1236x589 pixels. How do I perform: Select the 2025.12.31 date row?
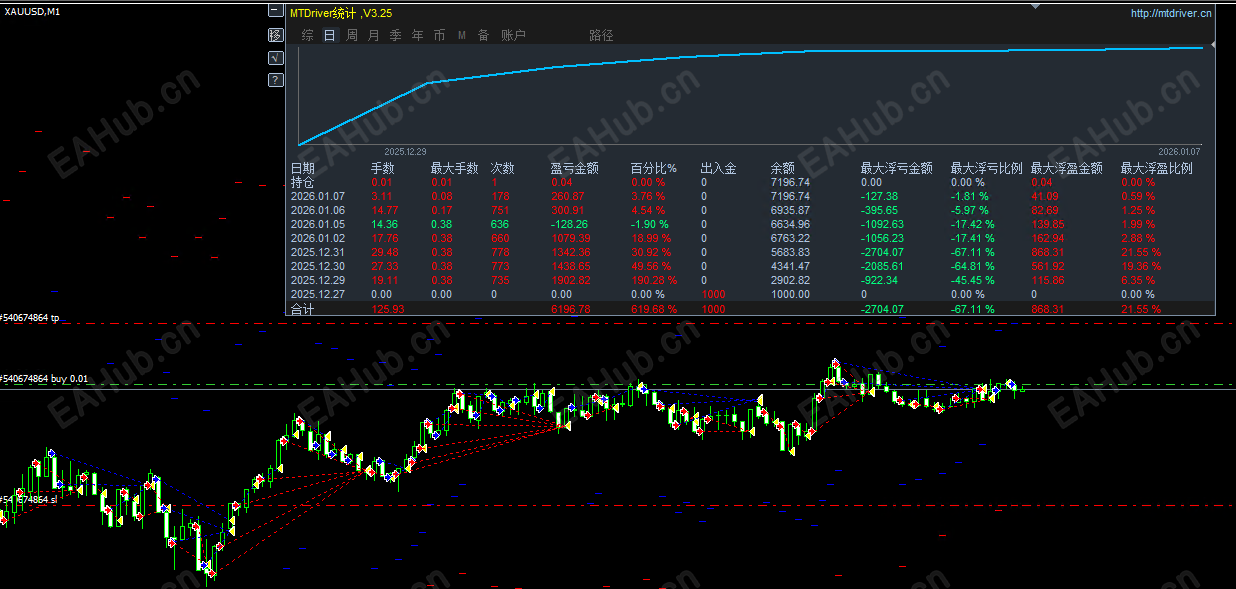pos(317,253)
